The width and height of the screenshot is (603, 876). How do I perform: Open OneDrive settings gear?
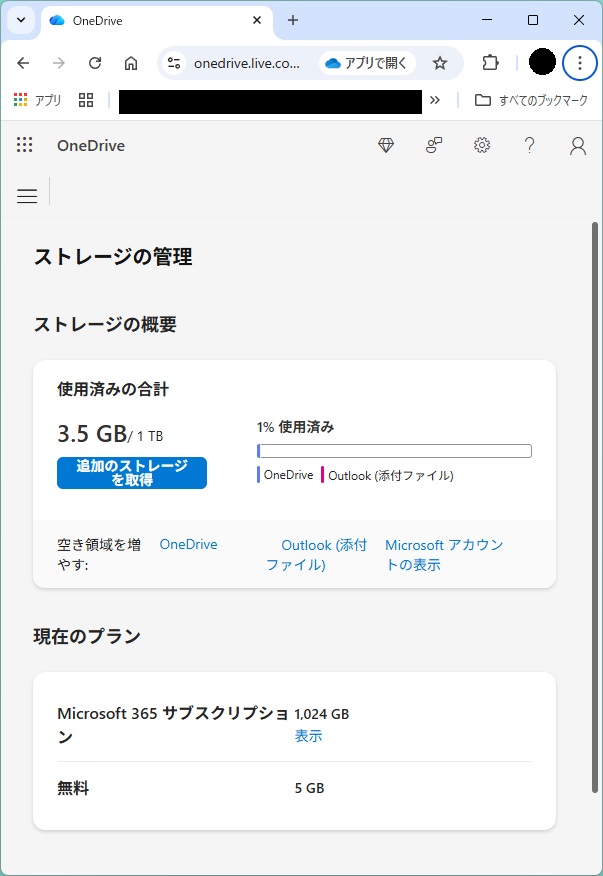482,145
